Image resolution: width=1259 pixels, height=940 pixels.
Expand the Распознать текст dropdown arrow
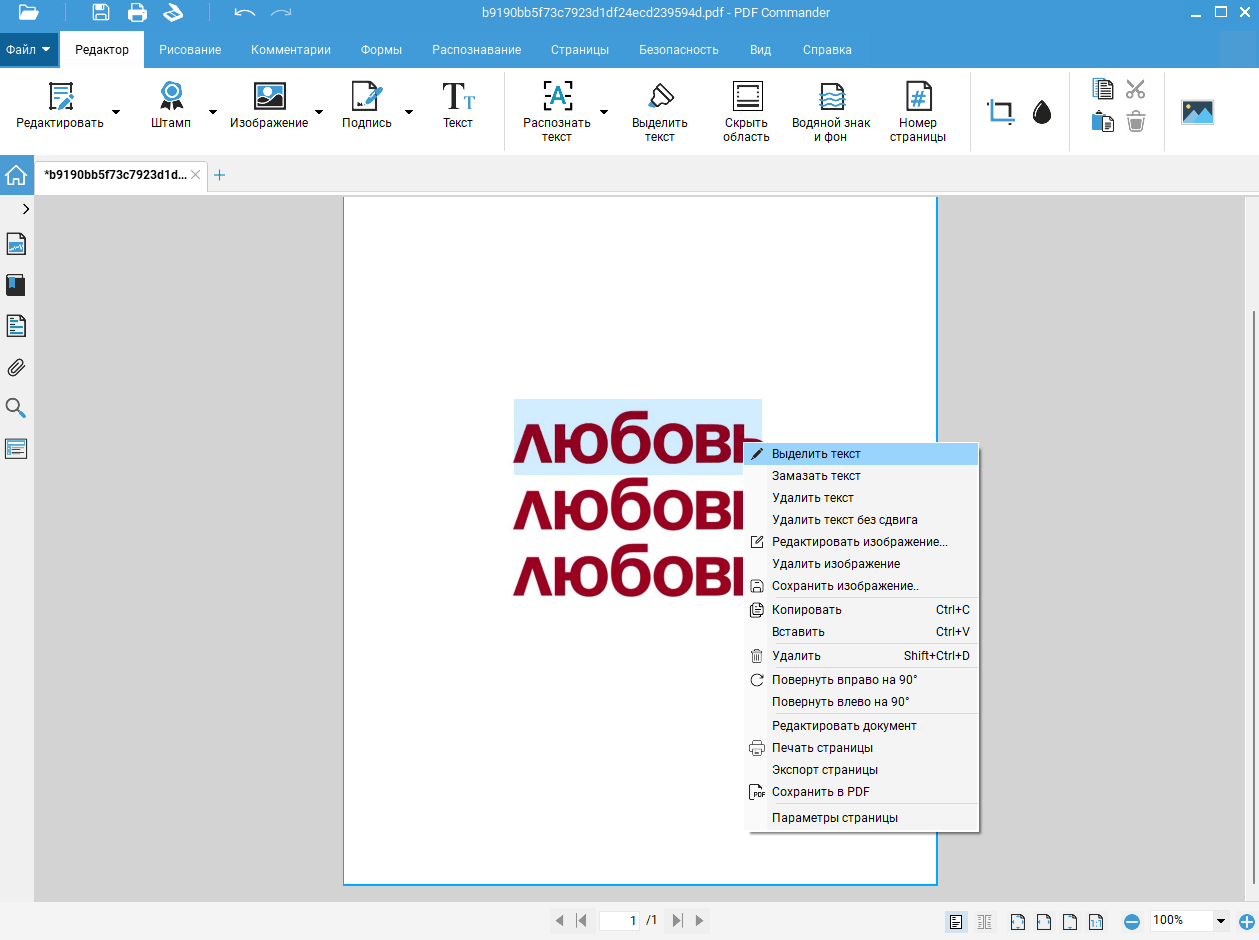604,112
